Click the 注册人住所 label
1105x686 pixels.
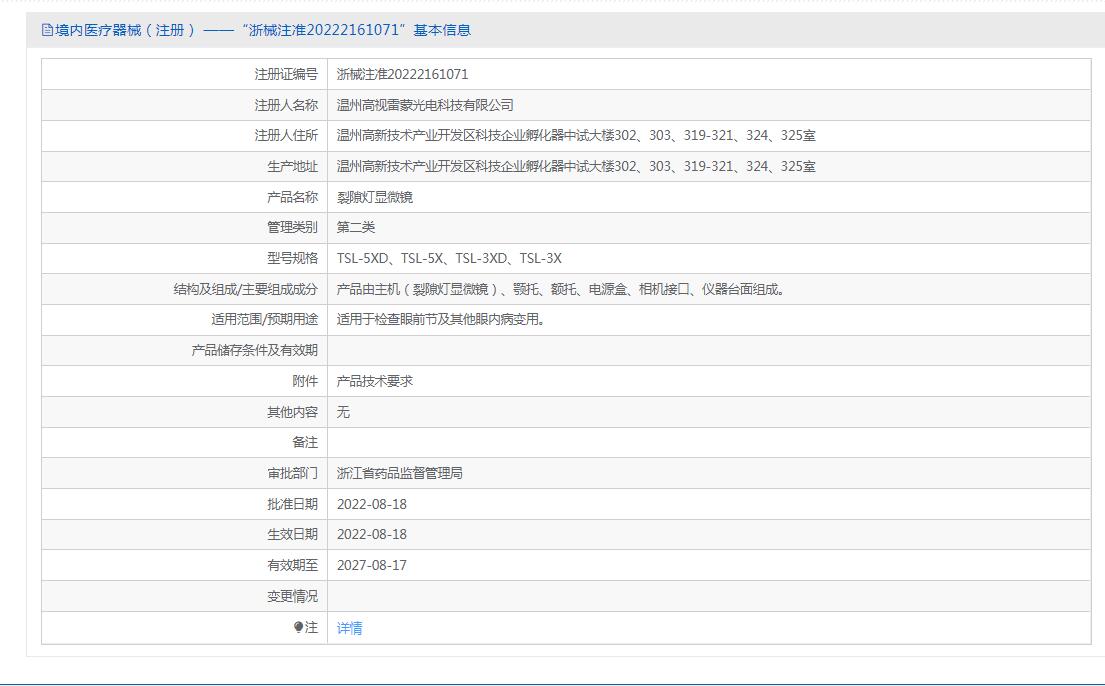286,135
